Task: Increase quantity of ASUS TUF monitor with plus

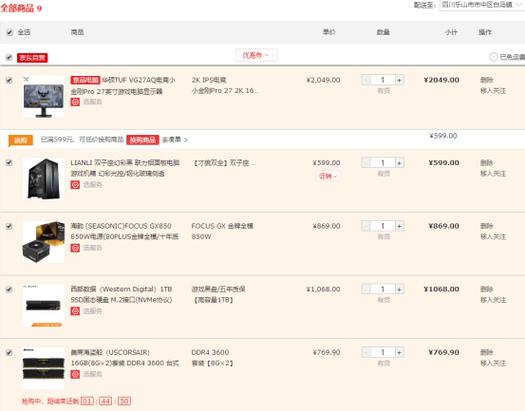Action: 399,80
